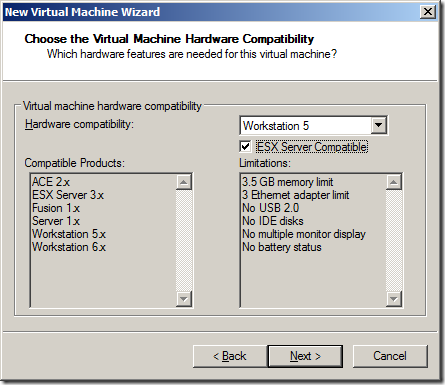
Task: Click Compatible Products scroll down arrow
Action: pyautogui.click(x=184, y=299)
